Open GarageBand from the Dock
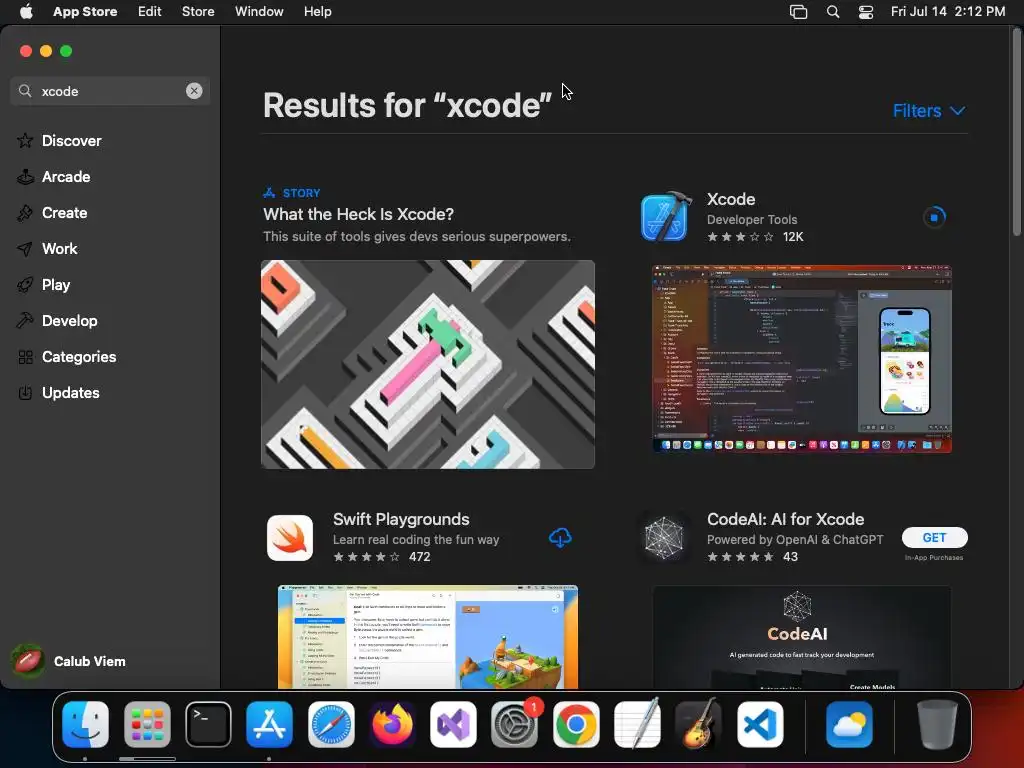1024x768 pixels. click(x=699, y=724)
